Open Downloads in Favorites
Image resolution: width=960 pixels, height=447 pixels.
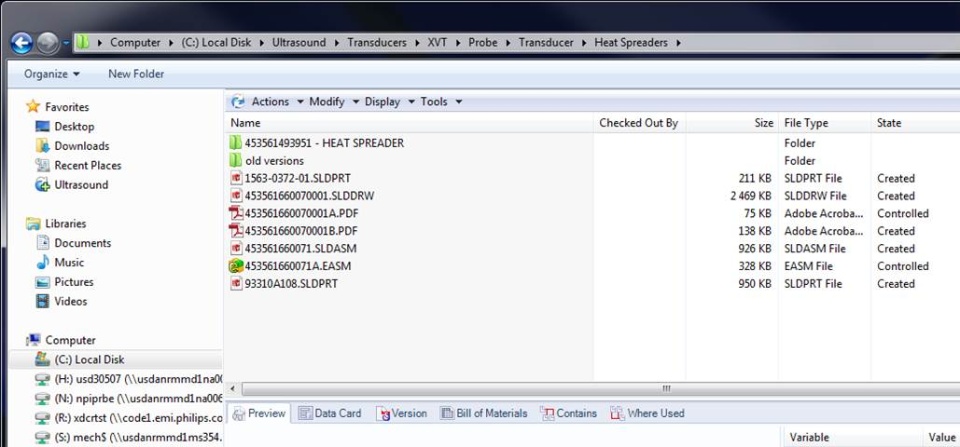[x=81, y=146]
